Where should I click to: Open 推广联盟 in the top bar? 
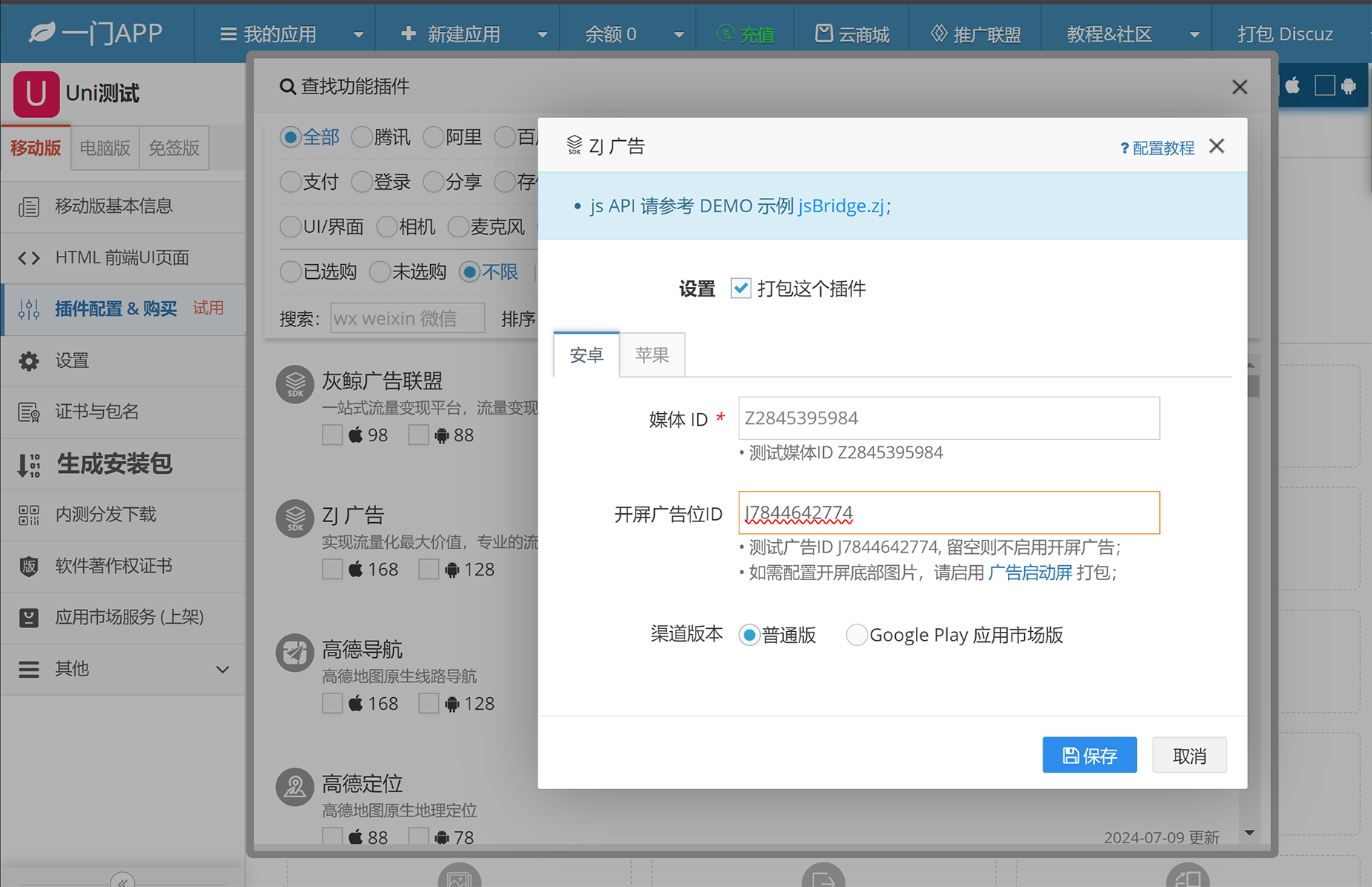point(975,33)
